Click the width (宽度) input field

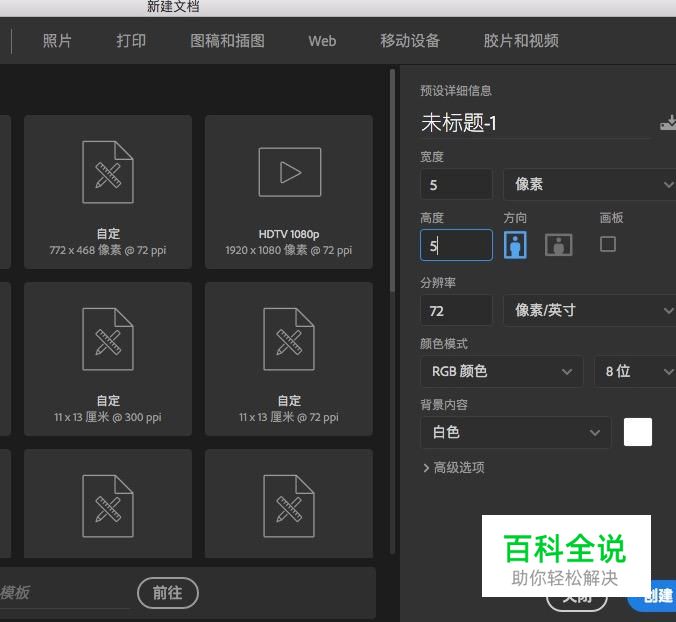[456, 185]
